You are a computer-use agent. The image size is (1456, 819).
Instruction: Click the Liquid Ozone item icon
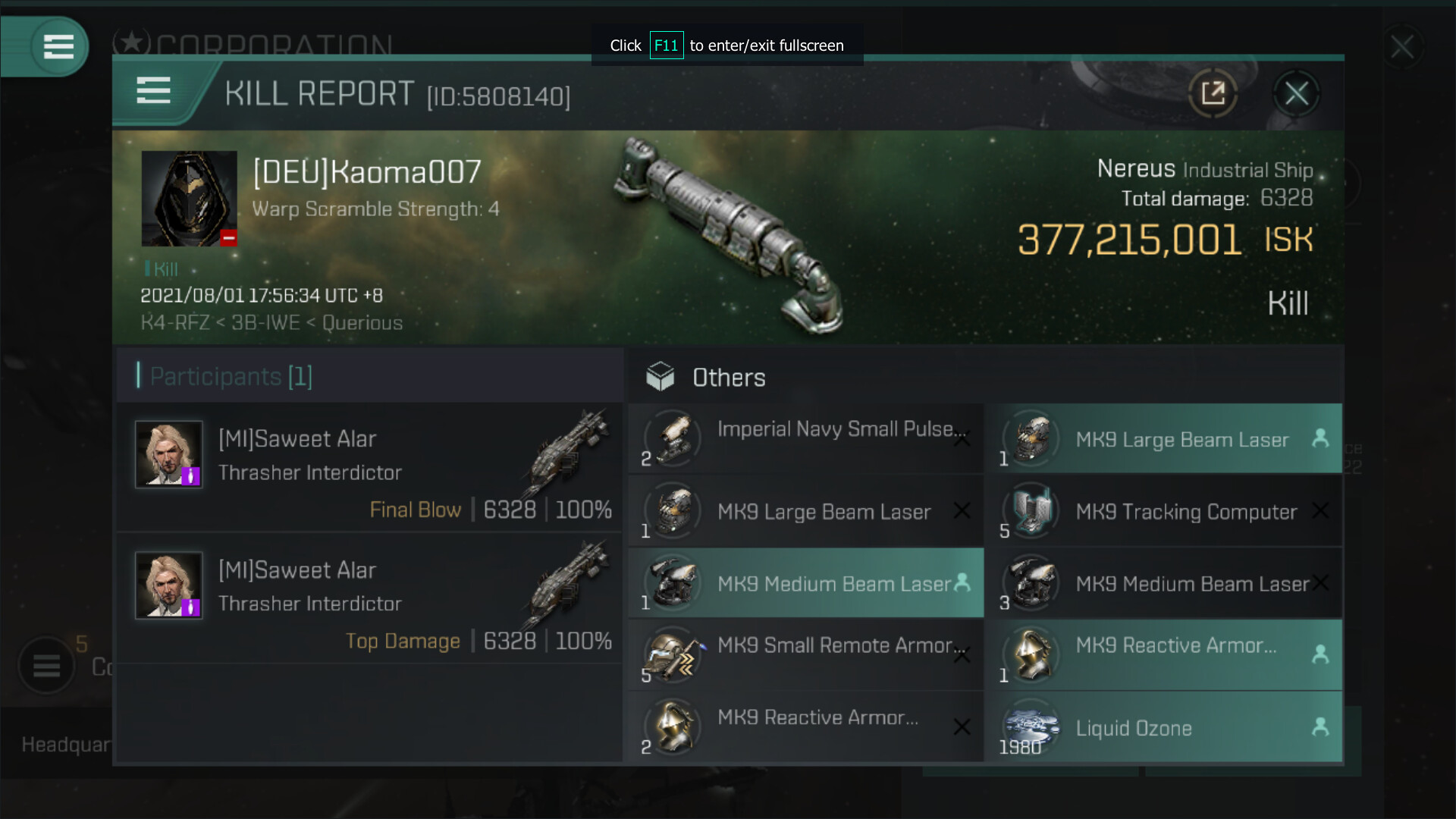pyautogui.click(x=1031, y=726)
